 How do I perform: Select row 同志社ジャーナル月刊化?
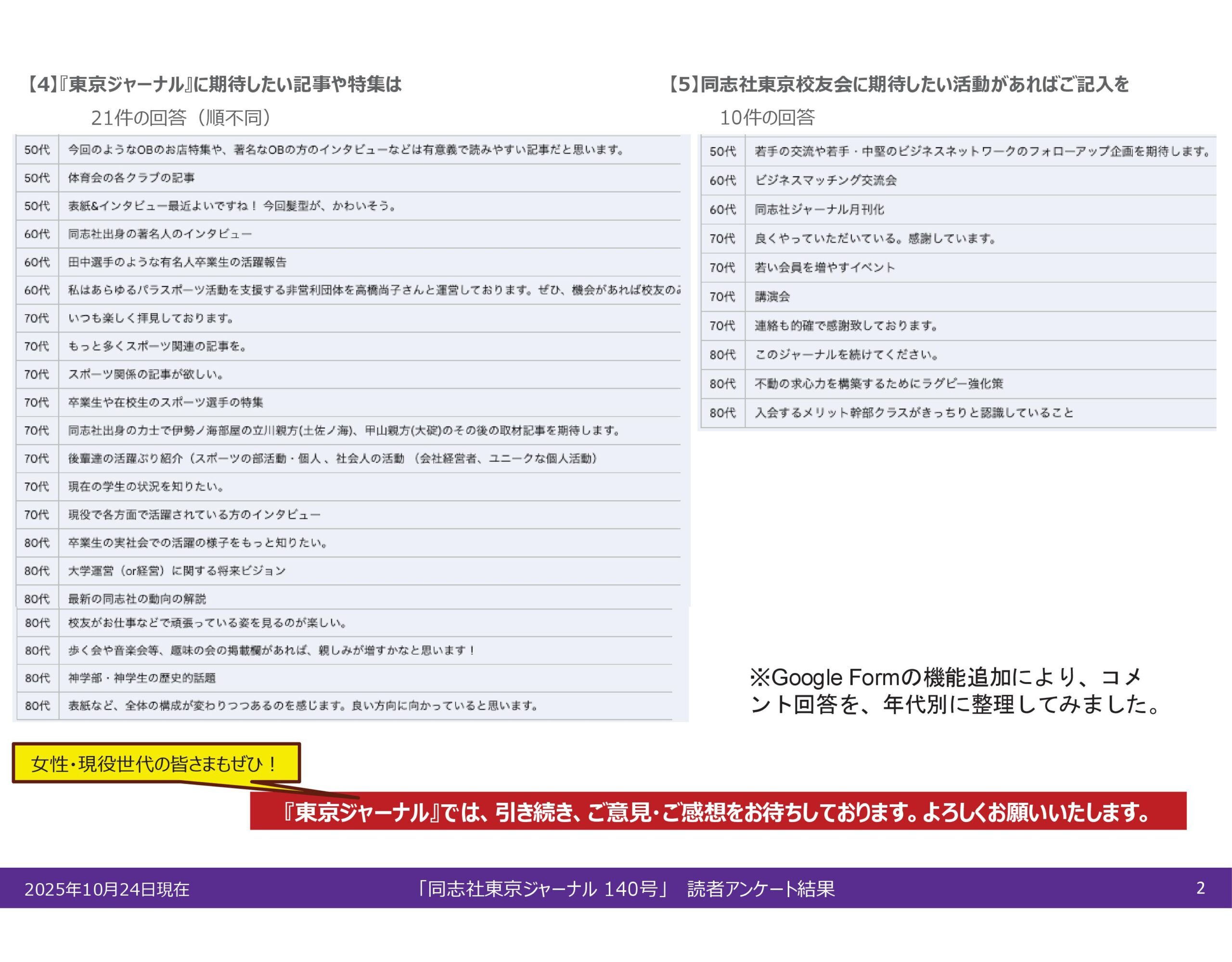pos(819,210)
